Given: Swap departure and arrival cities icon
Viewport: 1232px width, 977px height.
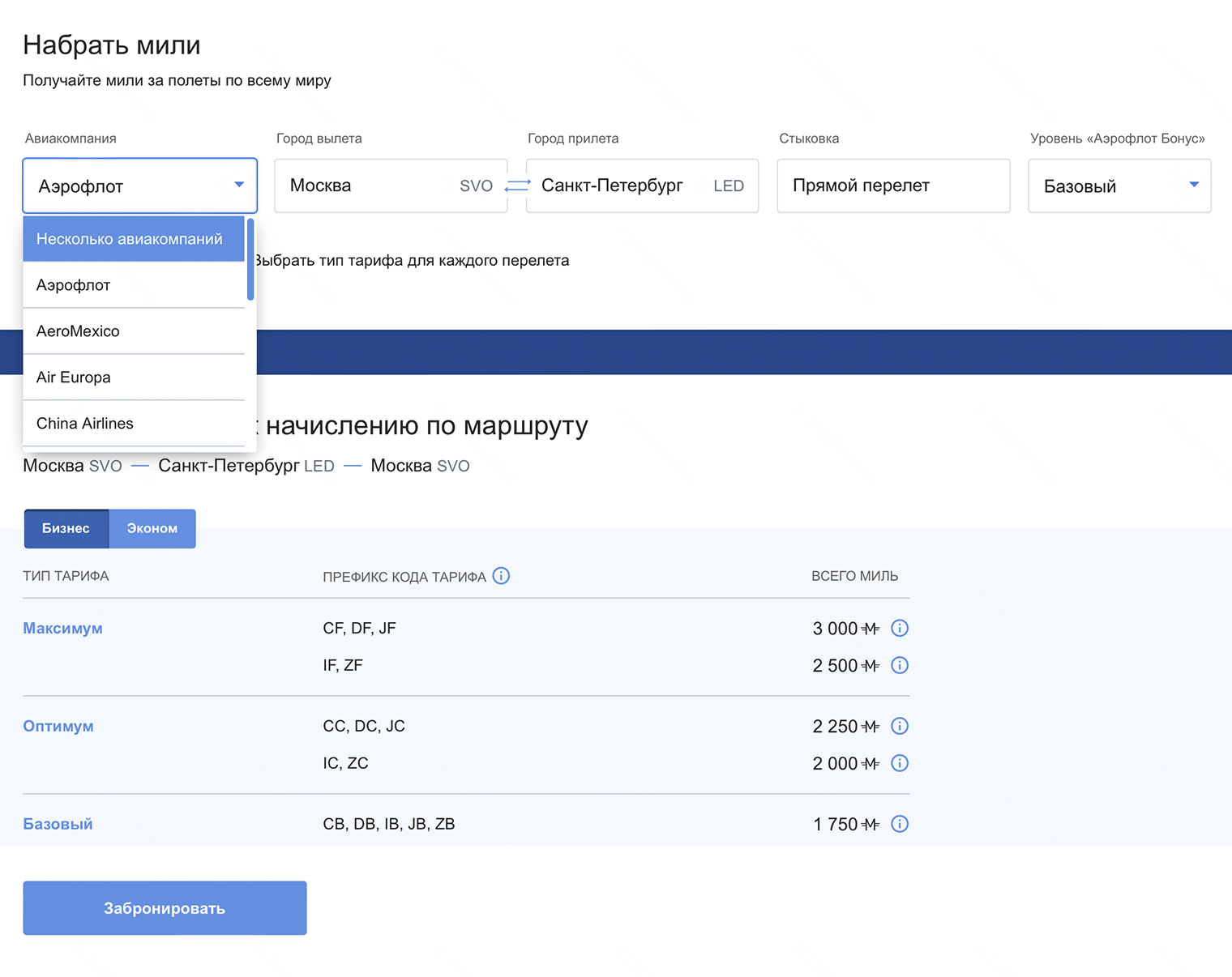Looking at the screenshot, I should point(517,186).
